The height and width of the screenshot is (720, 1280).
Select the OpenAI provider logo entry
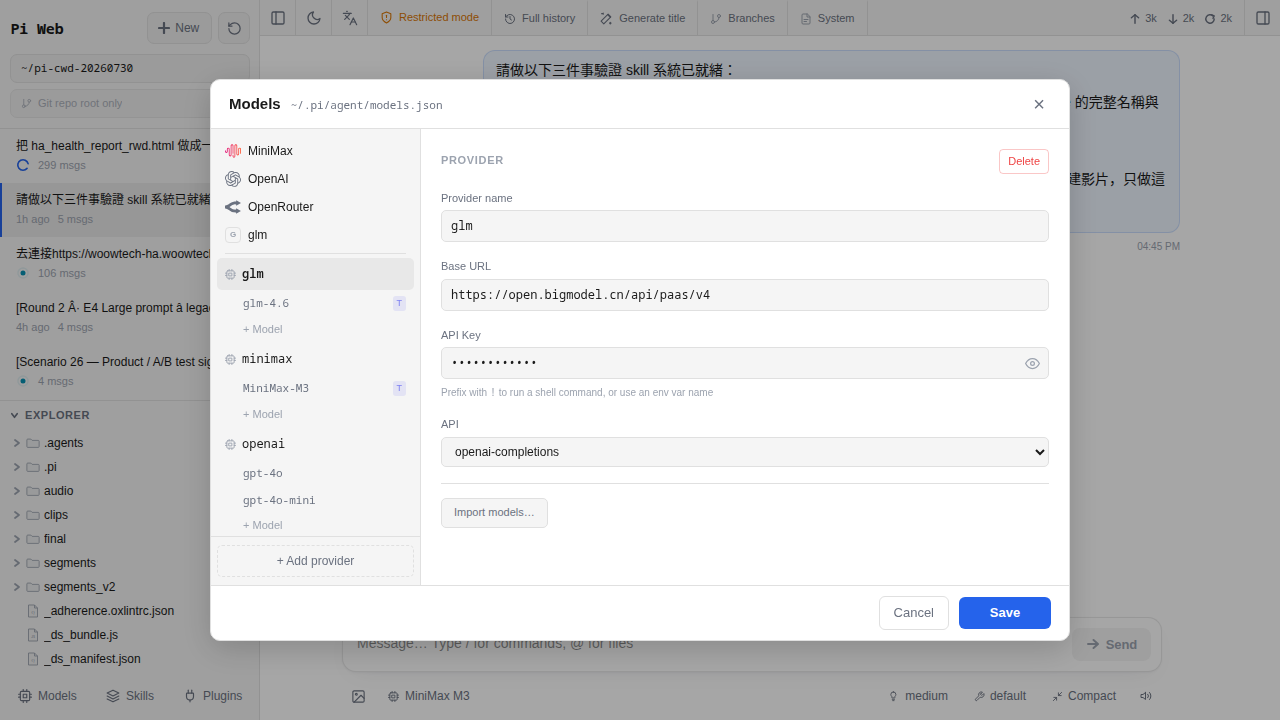click(315, 179)
